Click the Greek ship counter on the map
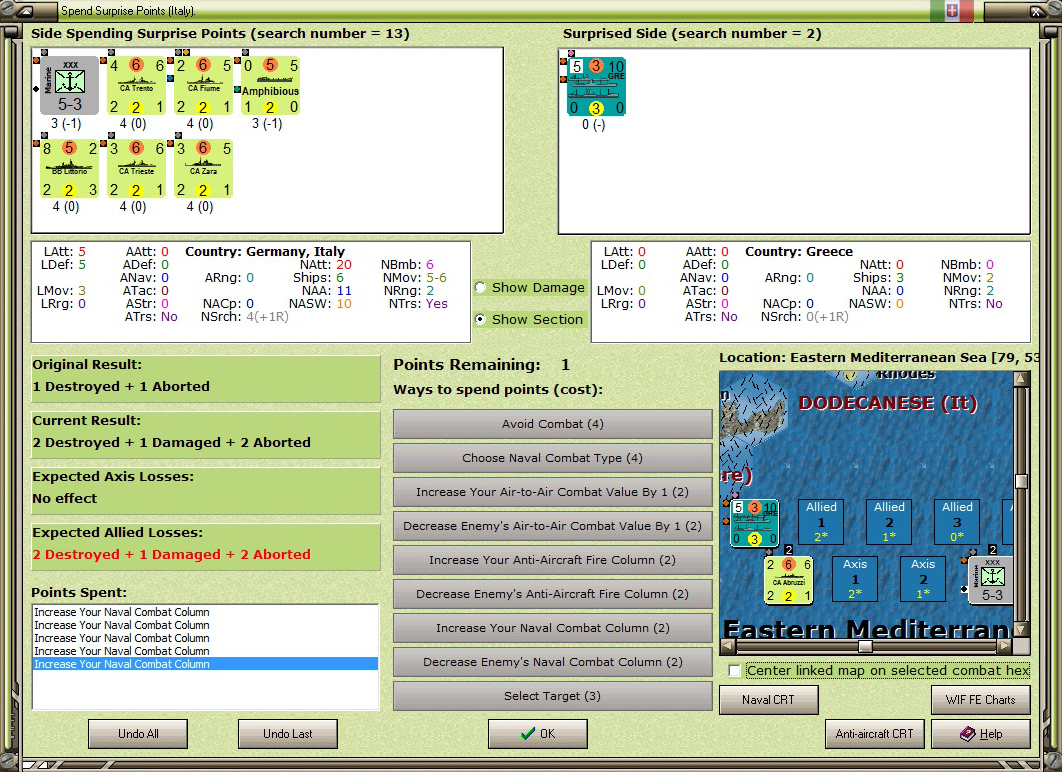 (754, 523)
